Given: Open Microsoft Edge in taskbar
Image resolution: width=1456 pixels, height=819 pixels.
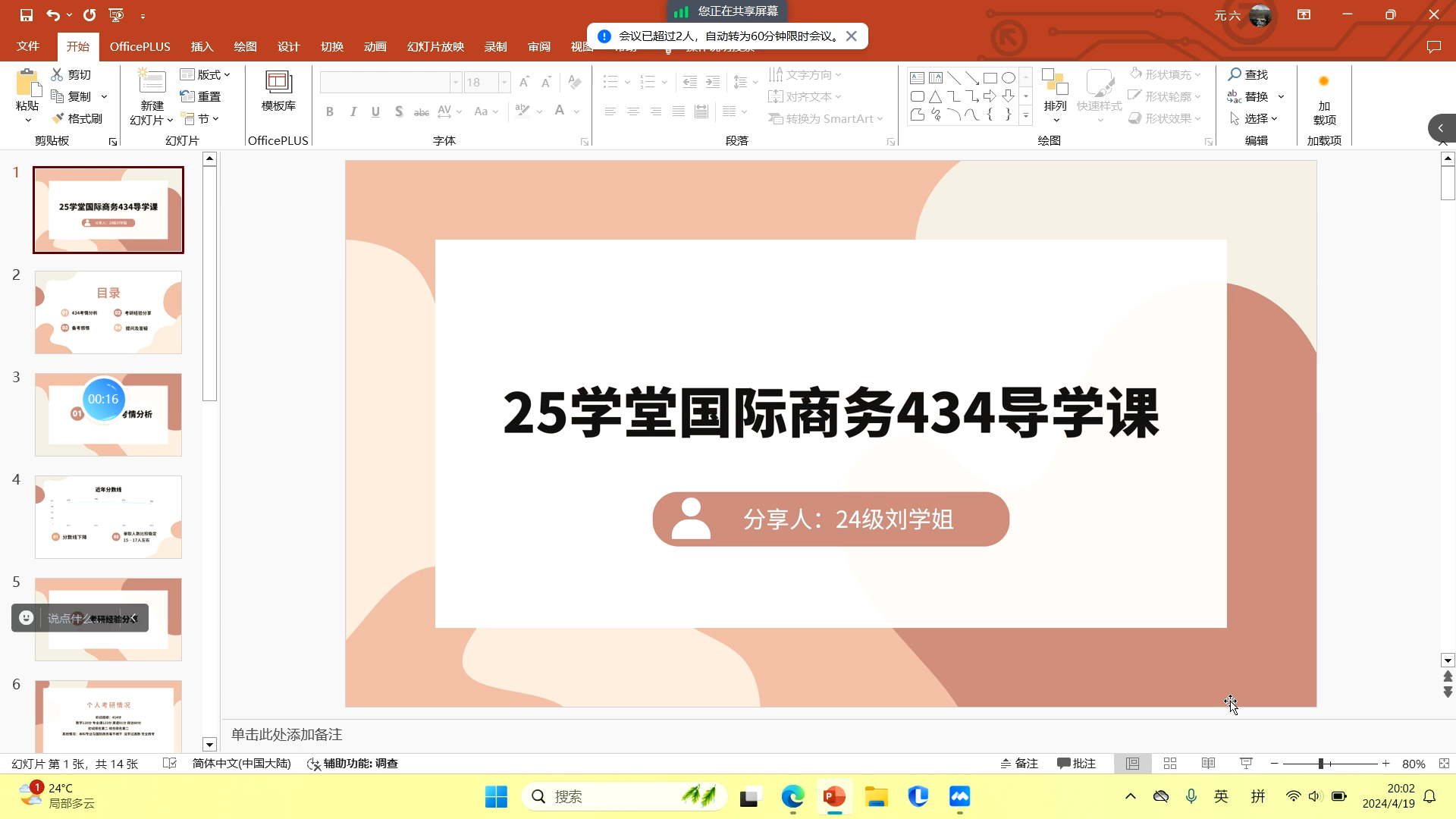Looking at the screenshot, I should (x=792, y=797).
